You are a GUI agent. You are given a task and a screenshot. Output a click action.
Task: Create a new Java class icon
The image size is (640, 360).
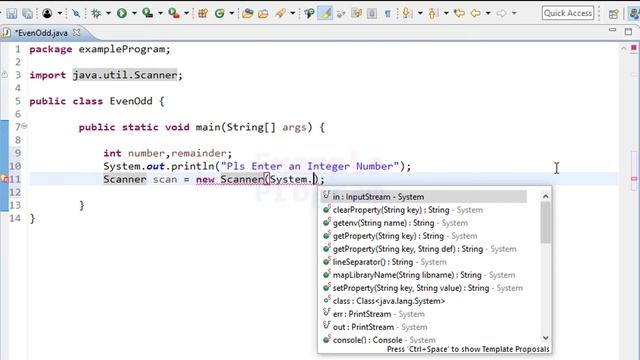220,13
